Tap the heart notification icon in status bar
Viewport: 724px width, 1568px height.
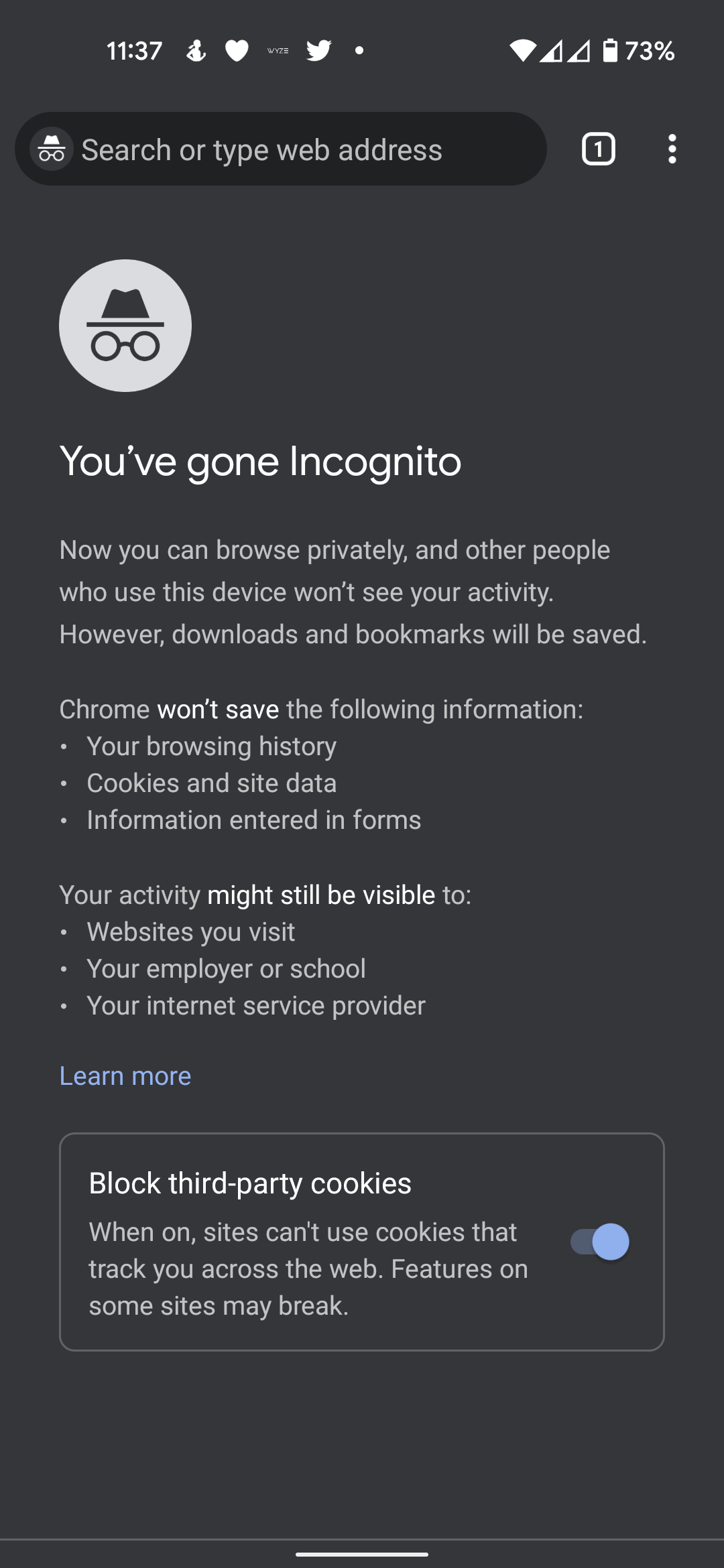tap(236, 50)
